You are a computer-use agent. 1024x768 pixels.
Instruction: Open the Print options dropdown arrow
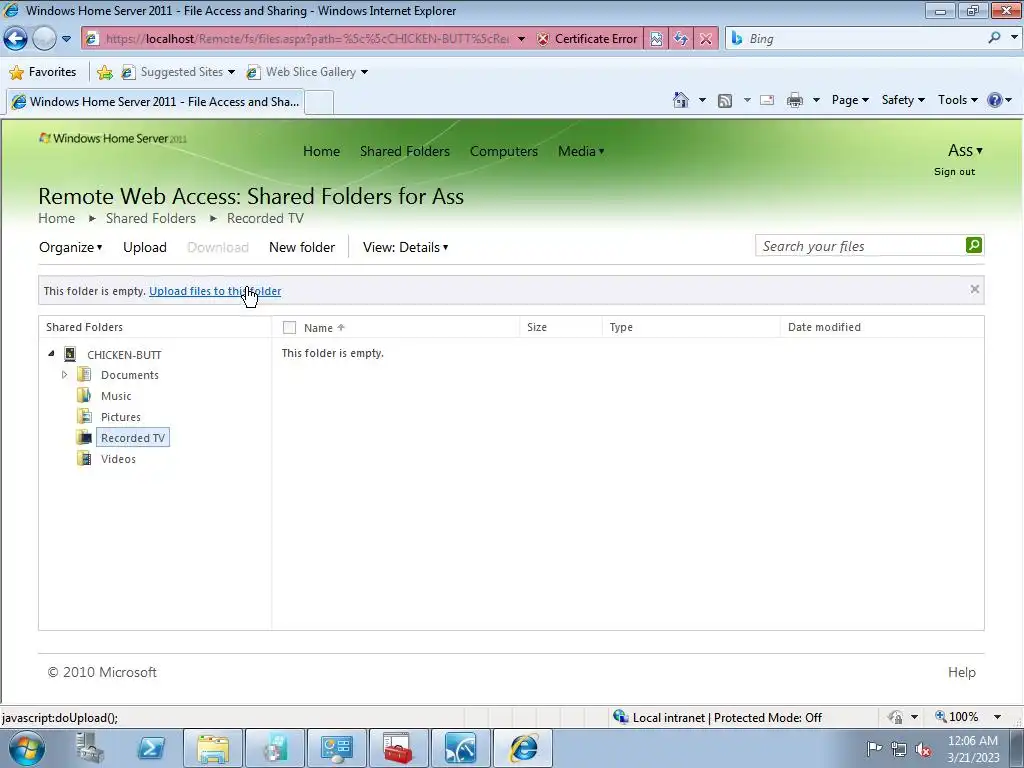[816, 100]
